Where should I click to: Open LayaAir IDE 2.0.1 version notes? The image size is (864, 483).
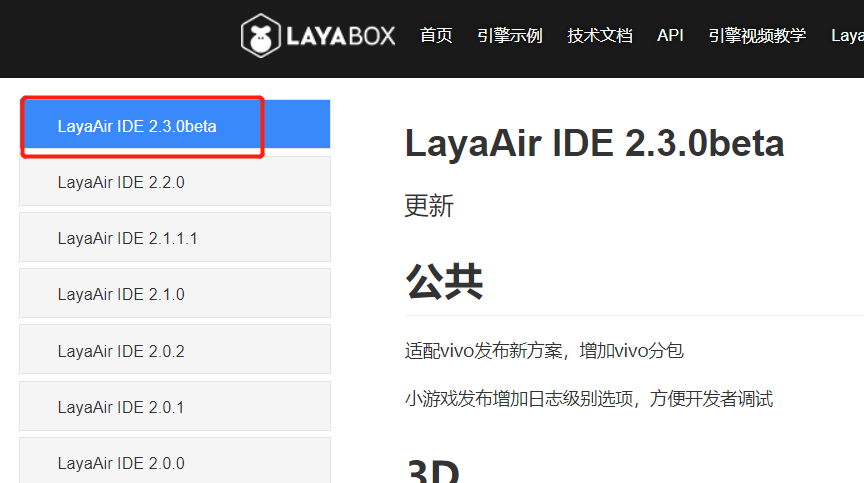(x=175, y=406)
